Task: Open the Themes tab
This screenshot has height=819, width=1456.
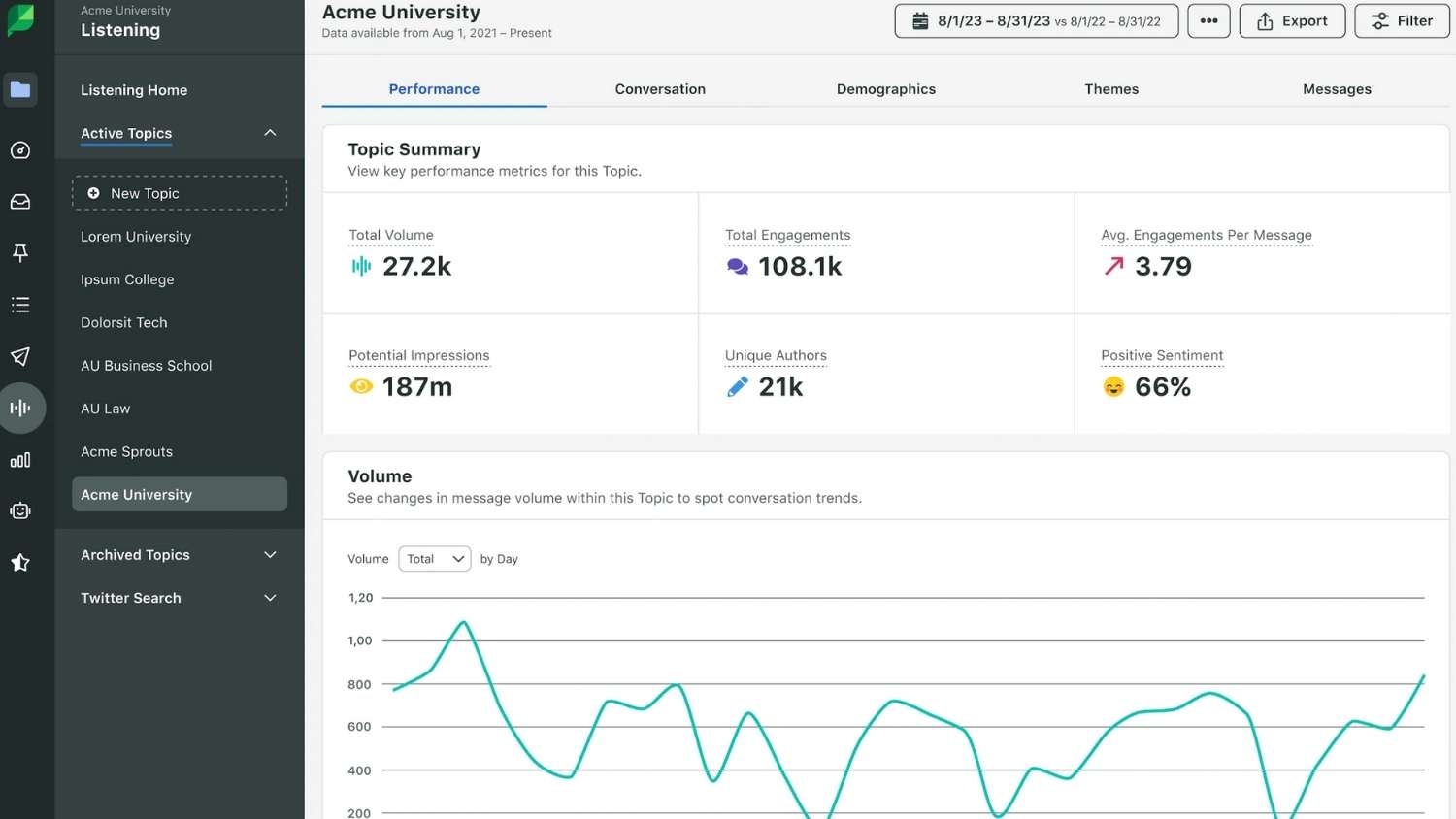Action: [1110, 88]
